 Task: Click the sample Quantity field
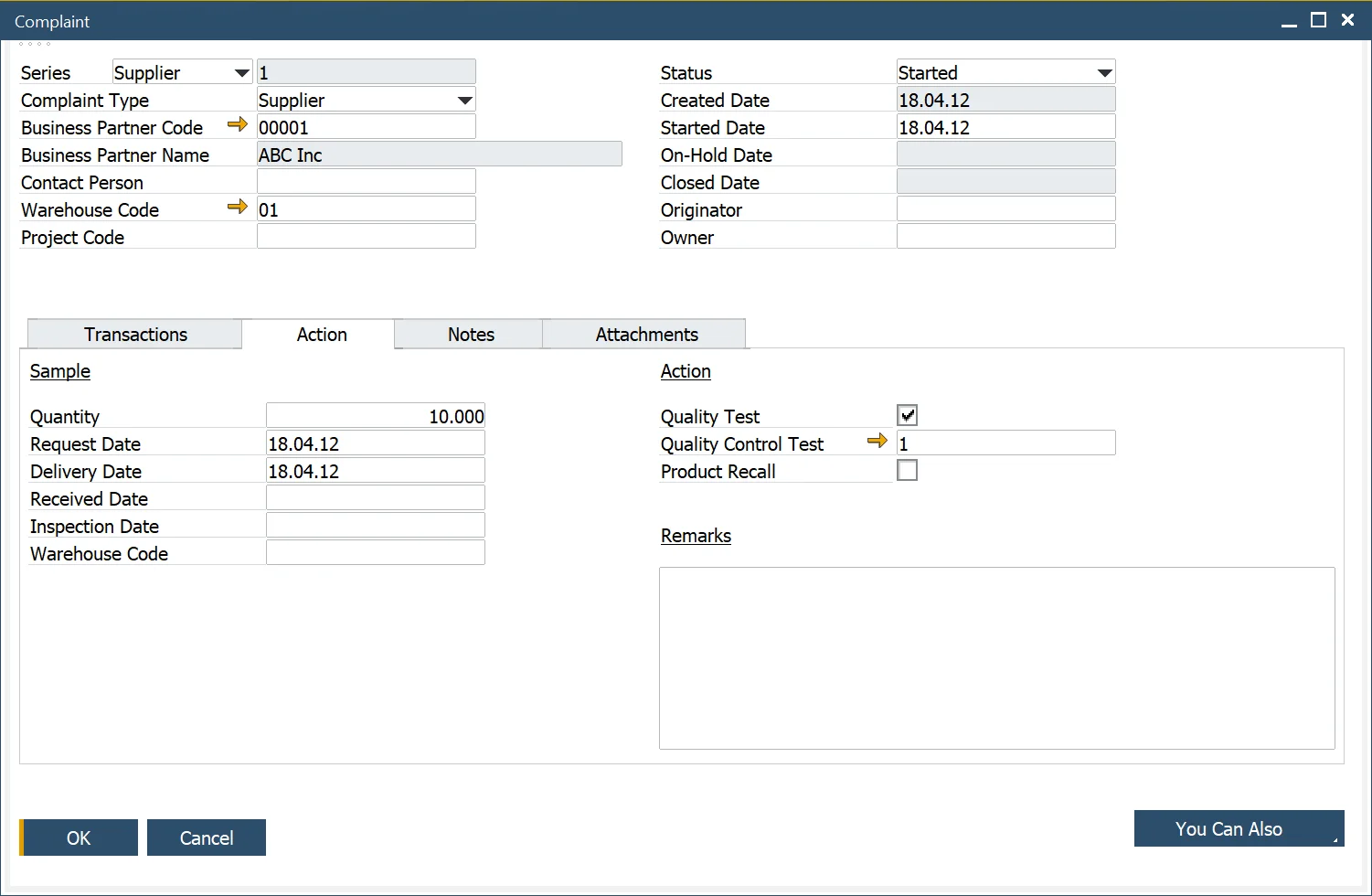coord(375,416)
